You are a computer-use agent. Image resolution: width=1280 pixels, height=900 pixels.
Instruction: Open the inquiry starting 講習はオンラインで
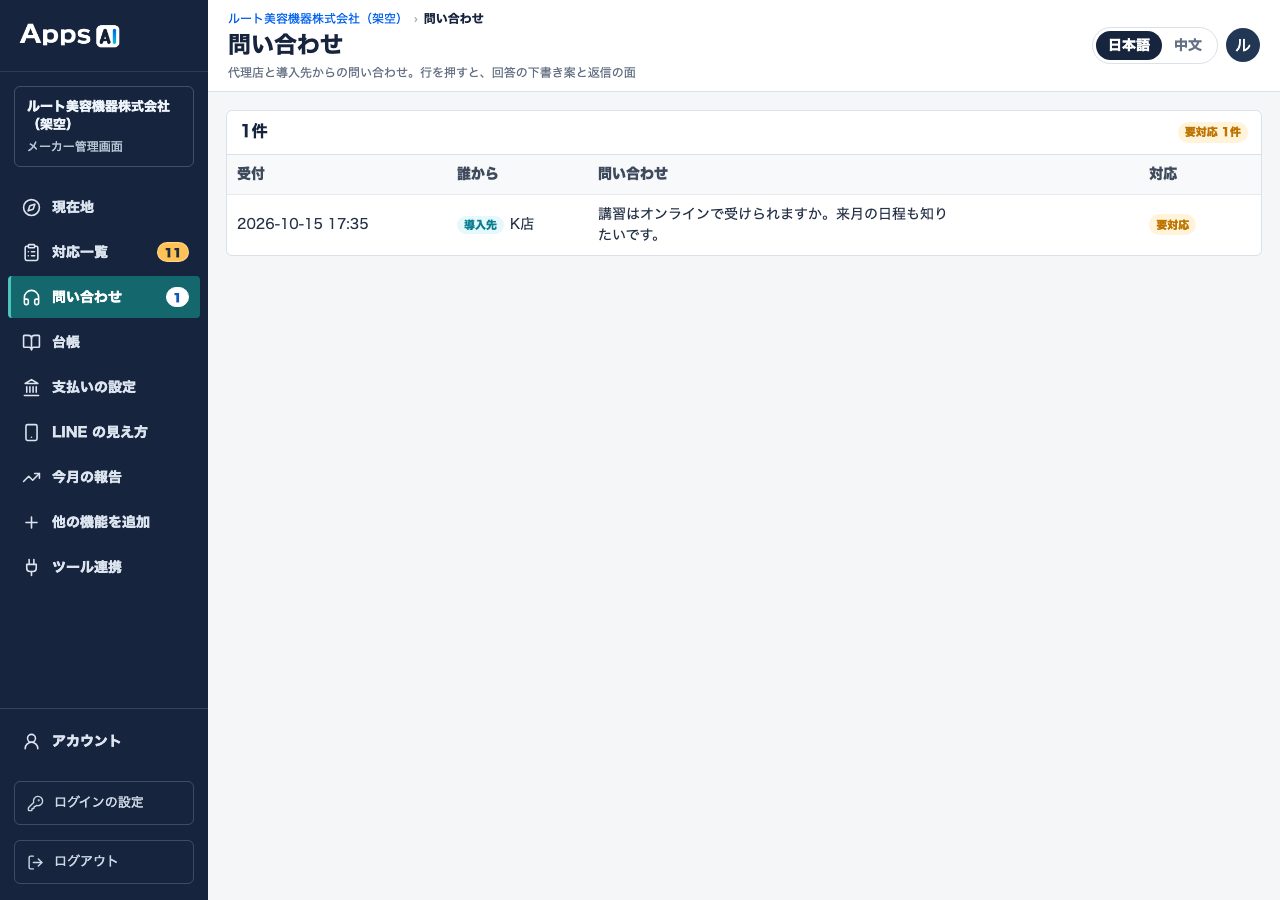[x=773, y=225]
